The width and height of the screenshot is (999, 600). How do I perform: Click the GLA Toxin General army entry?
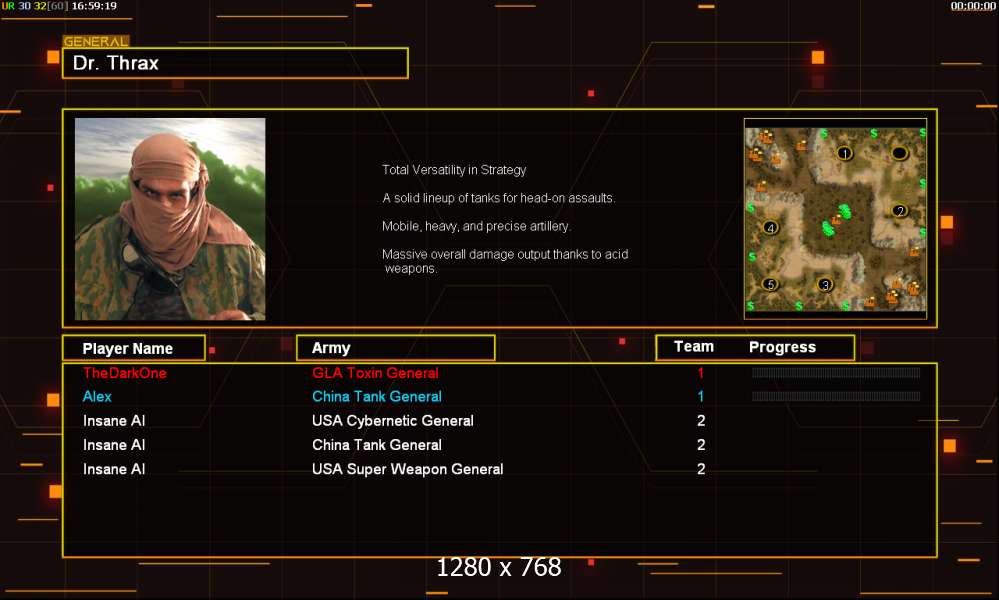coord(375,373)
